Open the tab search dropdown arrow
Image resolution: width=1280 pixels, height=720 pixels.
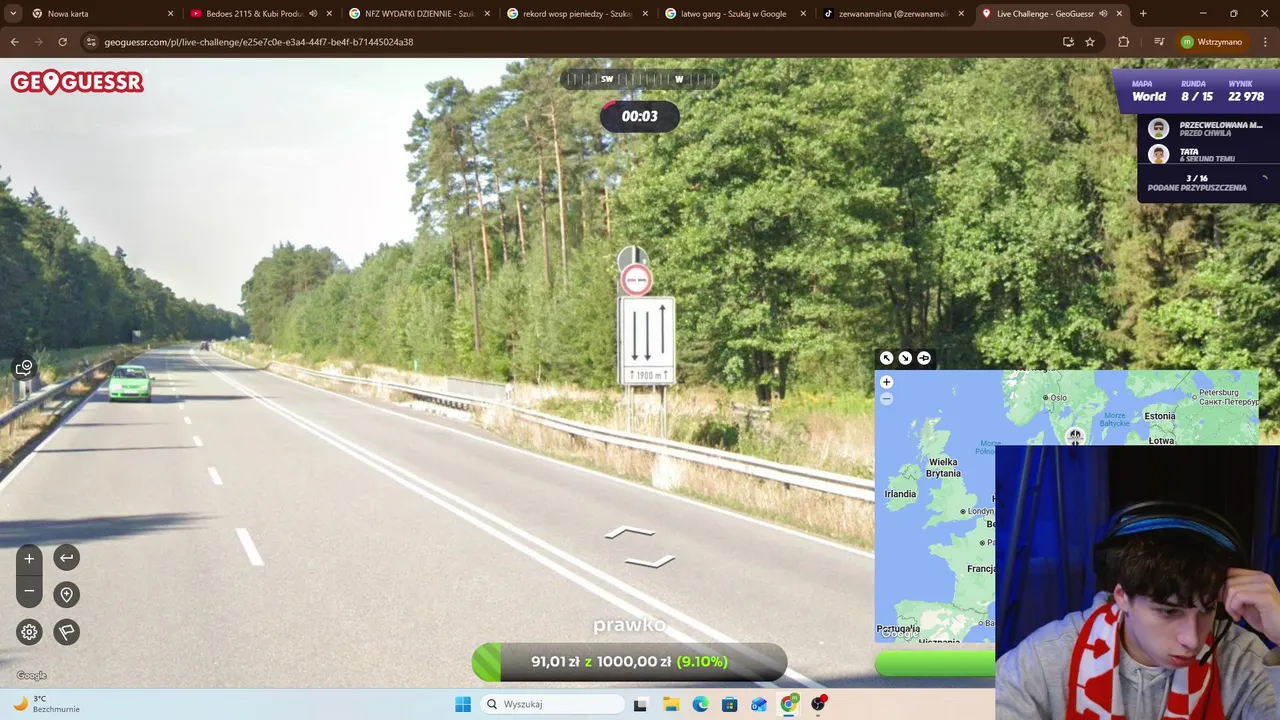click(x=13, y=14)
